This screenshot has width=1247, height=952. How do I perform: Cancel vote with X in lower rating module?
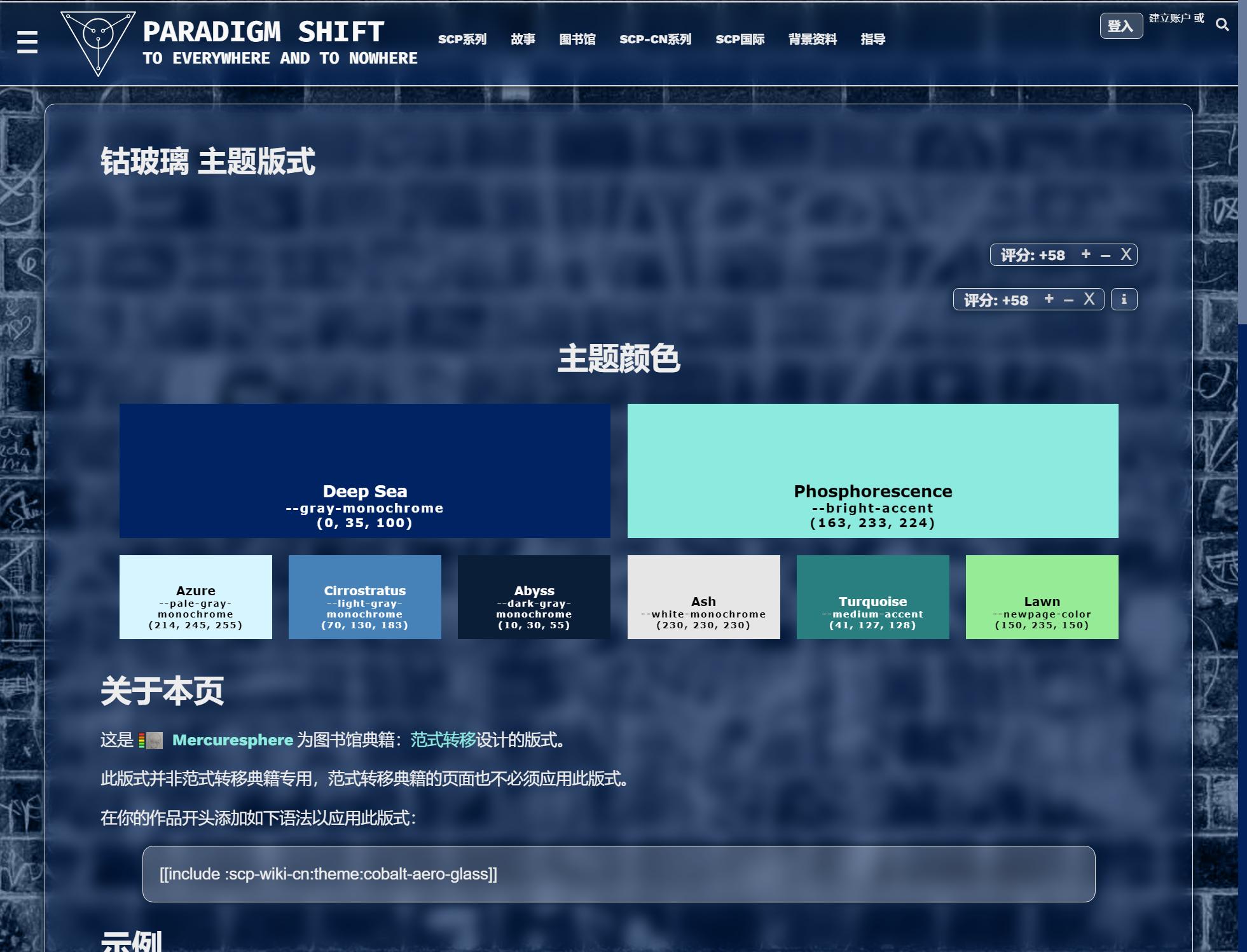(1089, 299)
